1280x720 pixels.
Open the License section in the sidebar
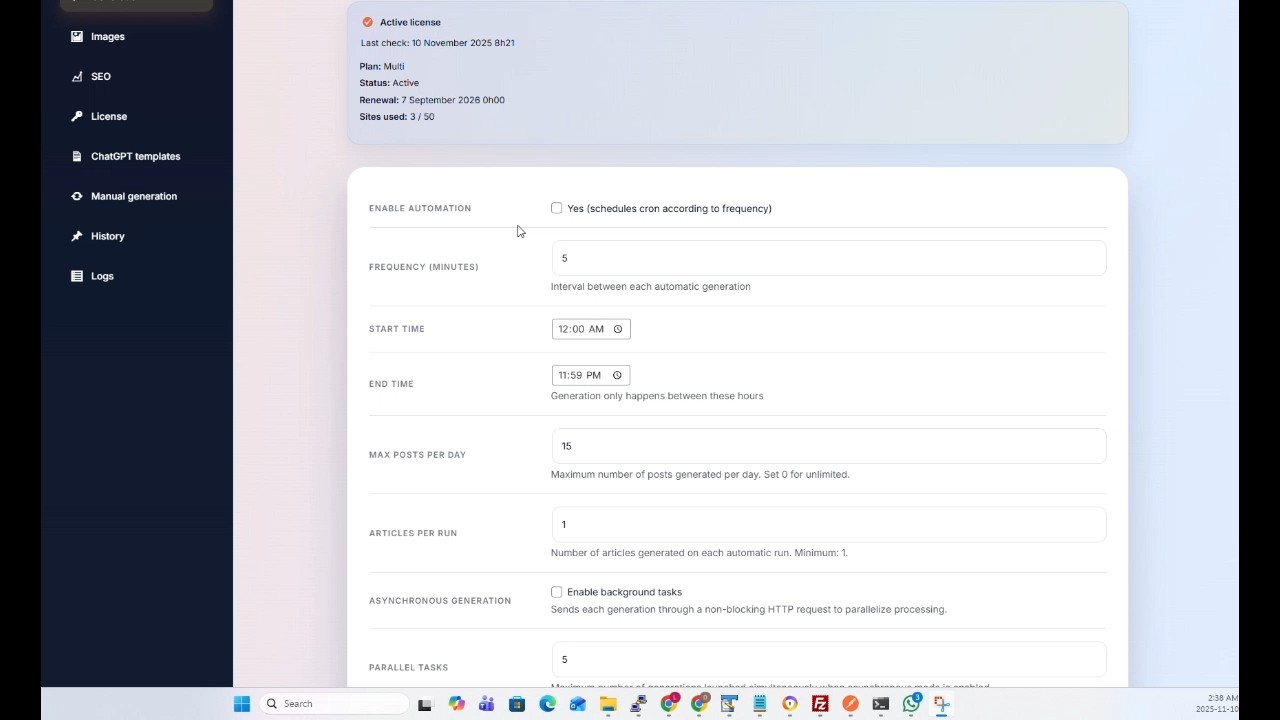[77, 116]
